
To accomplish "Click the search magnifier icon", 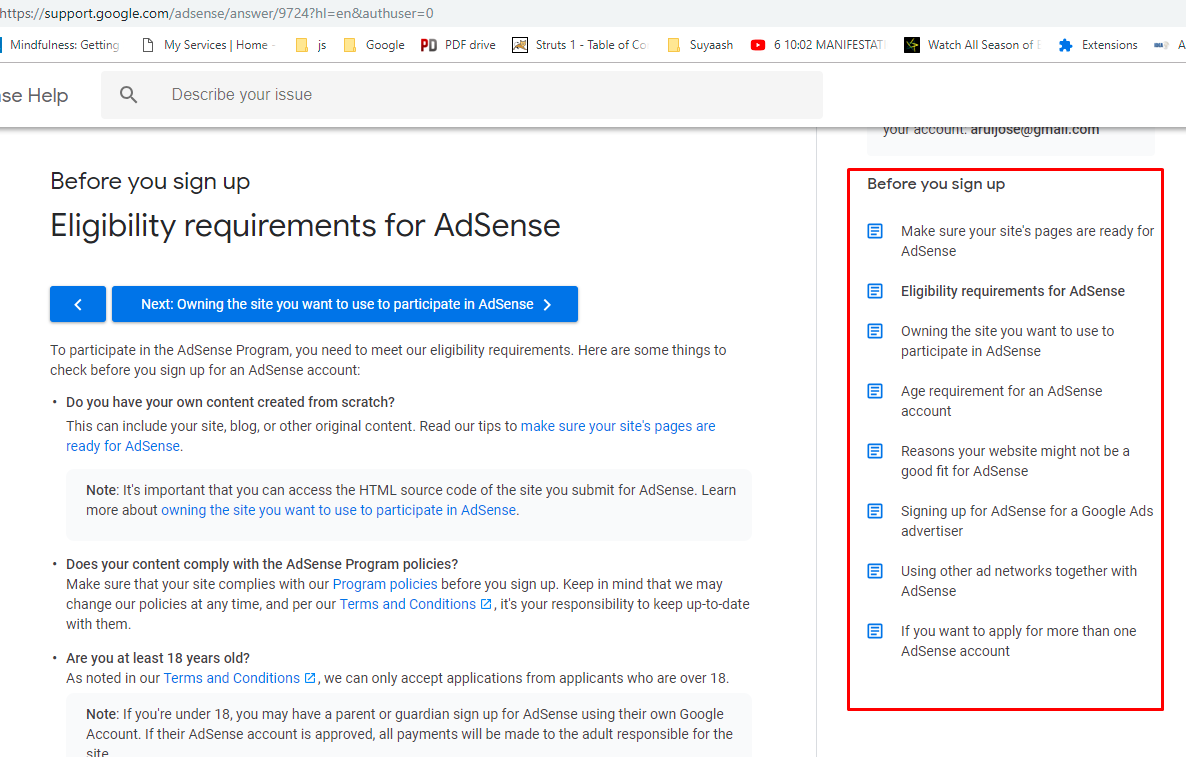I will tap(129, 95).
